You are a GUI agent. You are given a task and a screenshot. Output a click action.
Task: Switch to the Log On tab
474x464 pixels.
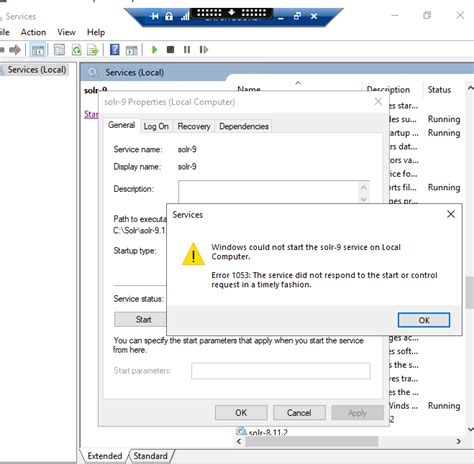[156, 126]
